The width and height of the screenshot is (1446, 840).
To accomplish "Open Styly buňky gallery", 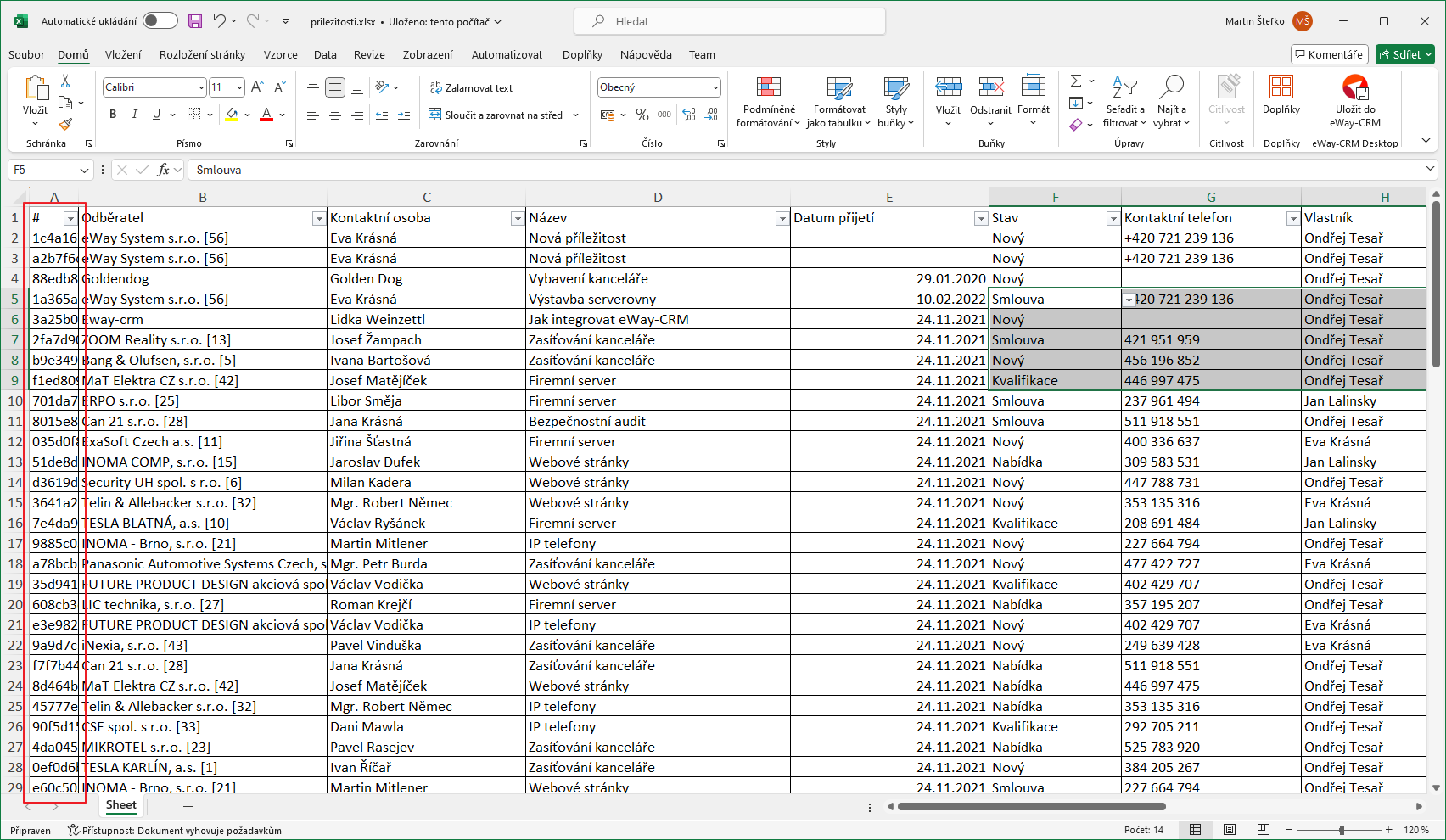I will point(896,102).
